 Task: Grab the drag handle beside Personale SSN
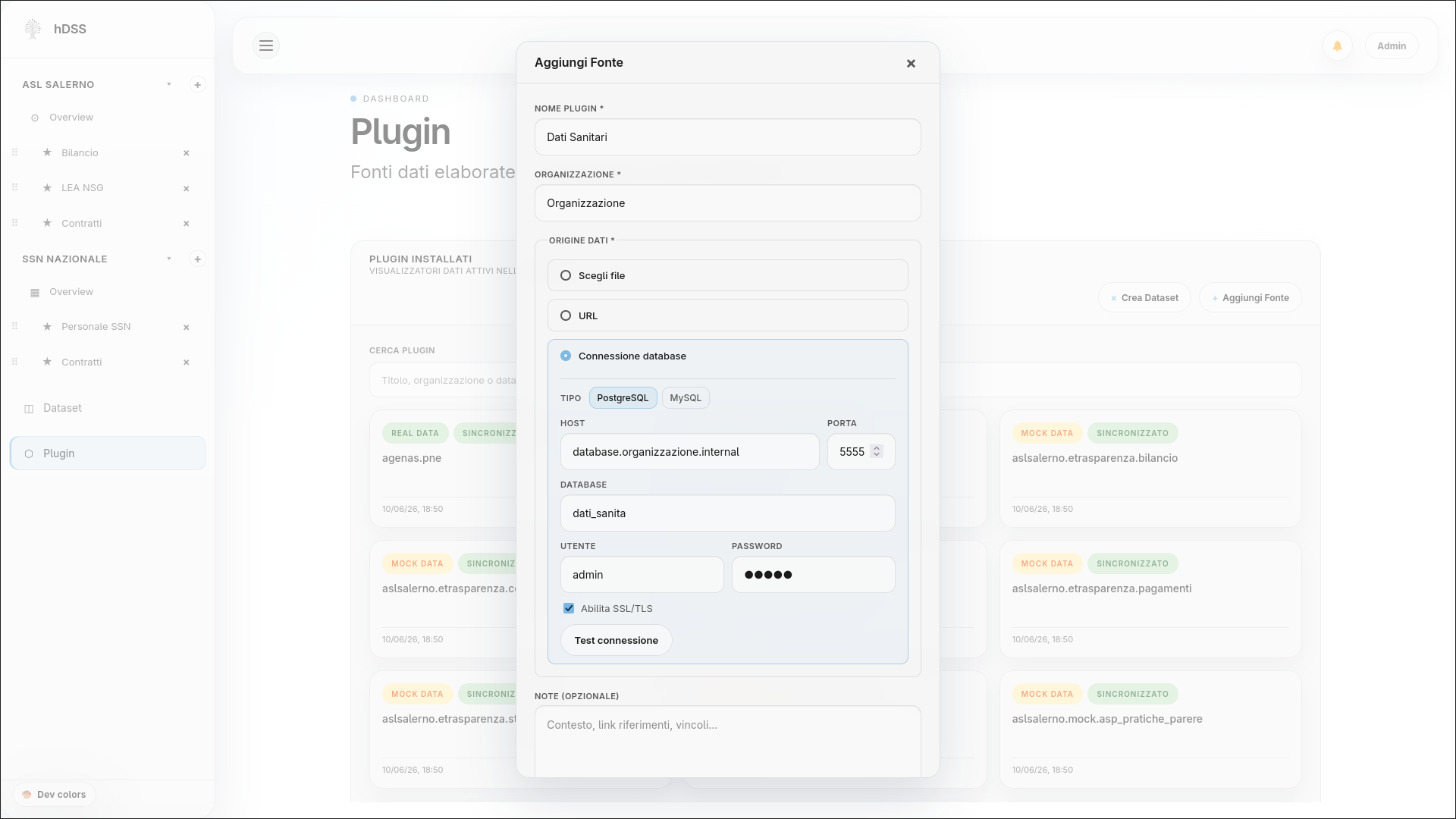[x=14, y=326]
